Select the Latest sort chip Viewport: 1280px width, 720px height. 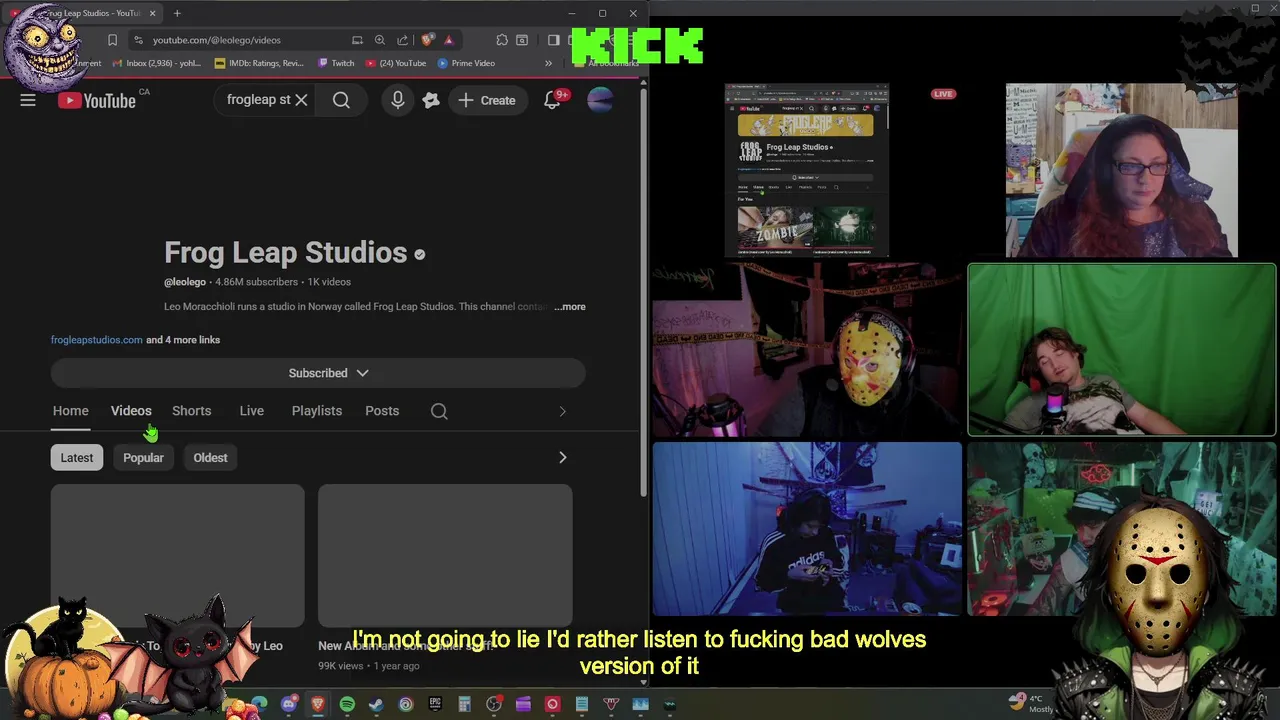pos(77,458)
